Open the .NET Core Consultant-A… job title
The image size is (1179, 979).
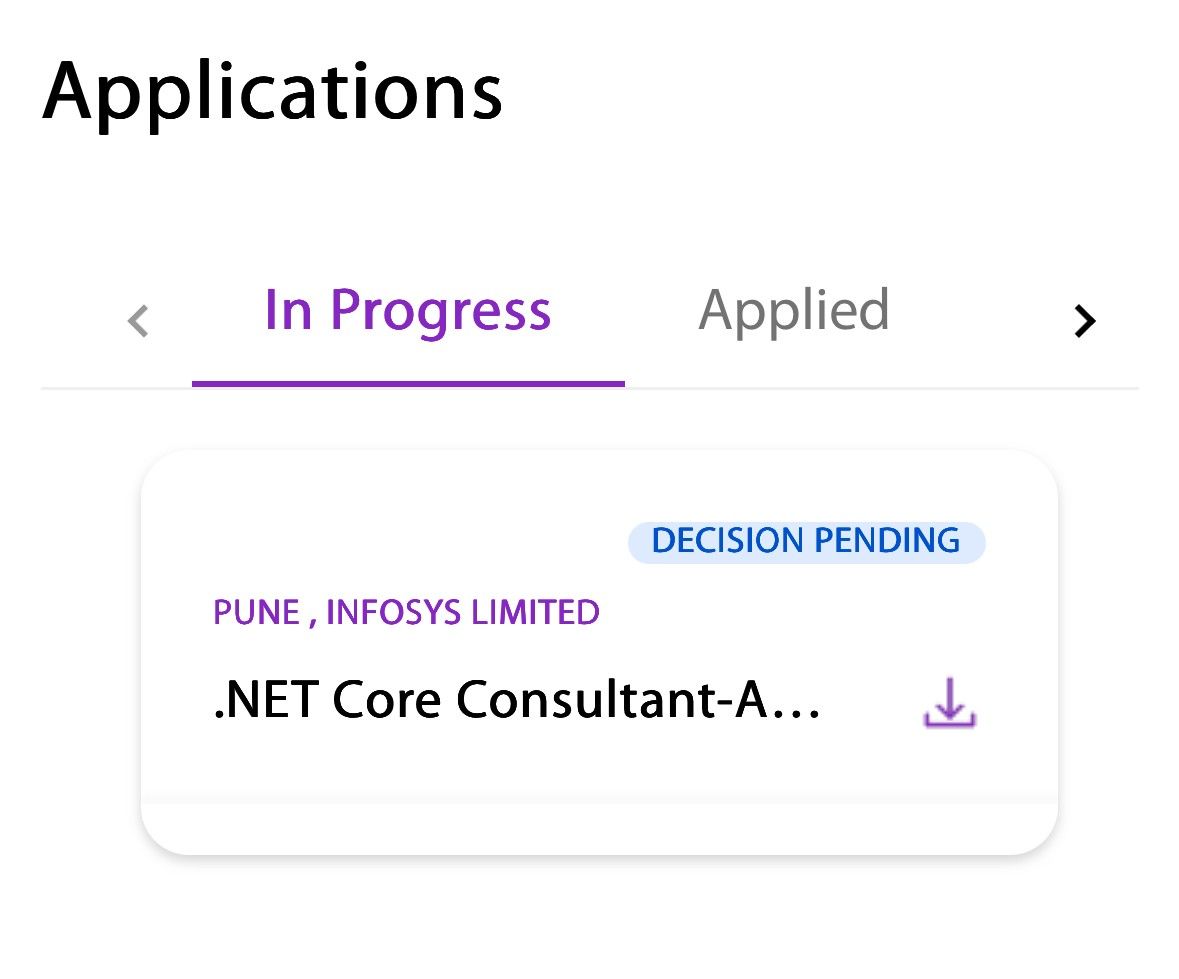(517, 700)
